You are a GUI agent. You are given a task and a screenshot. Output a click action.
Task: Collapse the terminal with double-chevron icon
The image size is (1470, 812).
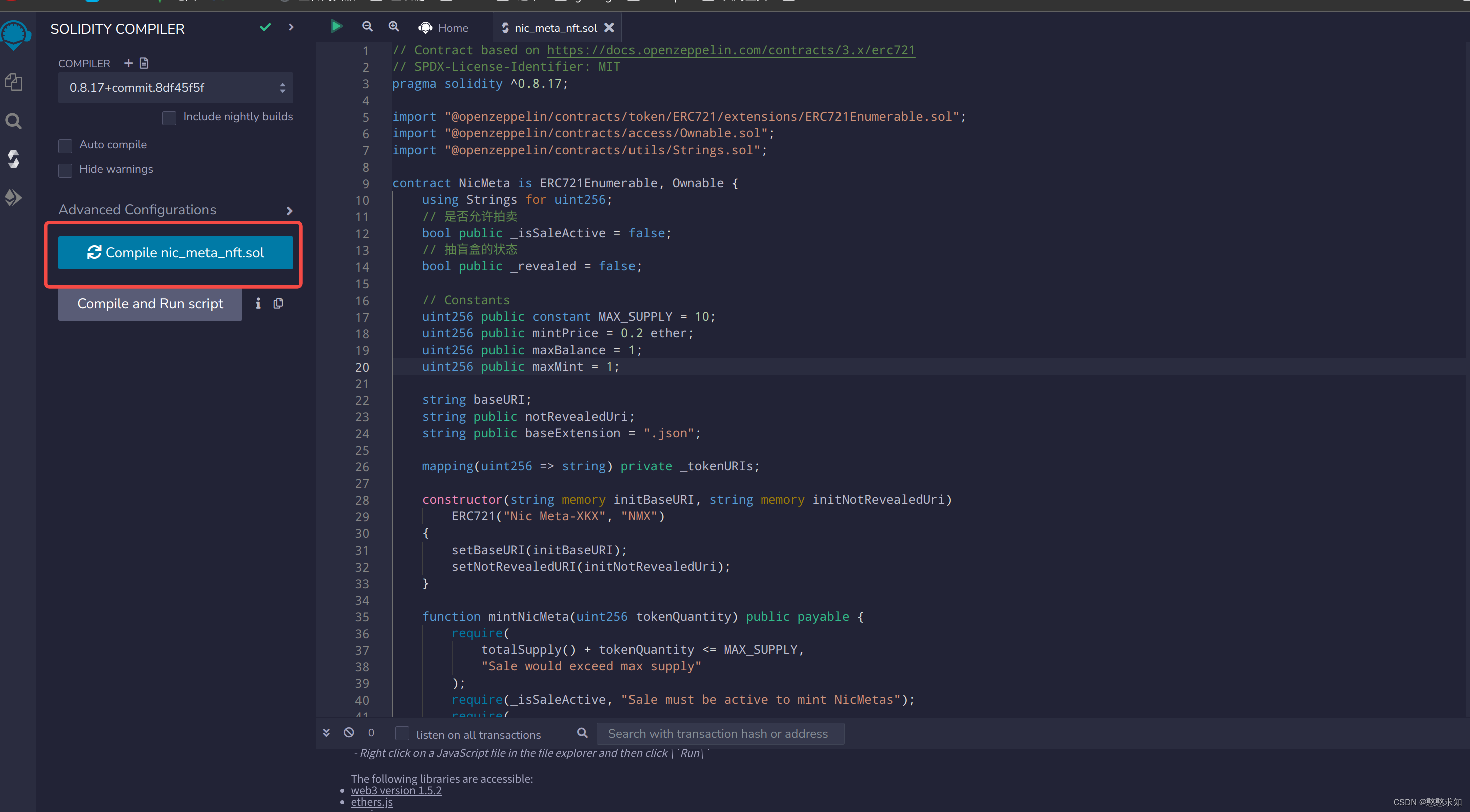coord(326,733)
